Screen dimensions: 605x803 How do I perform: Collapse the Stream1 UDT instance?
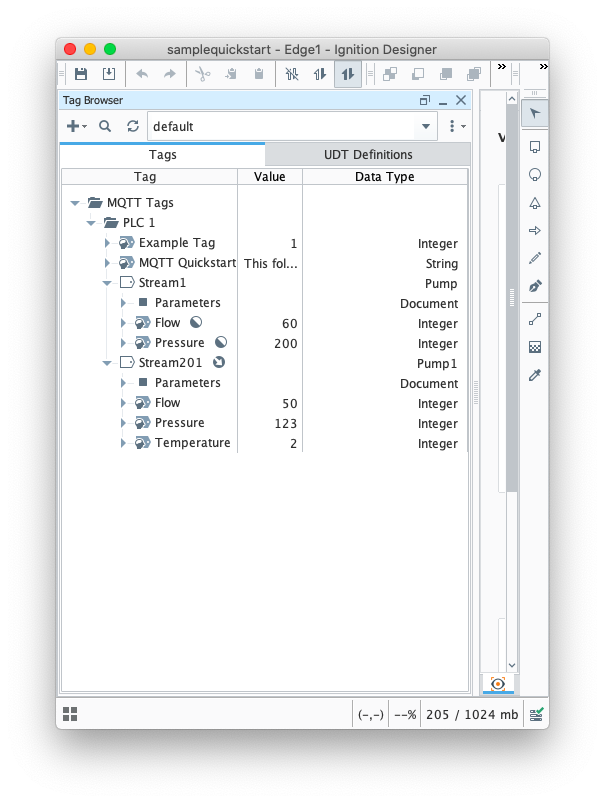click(x=107, y=283)
